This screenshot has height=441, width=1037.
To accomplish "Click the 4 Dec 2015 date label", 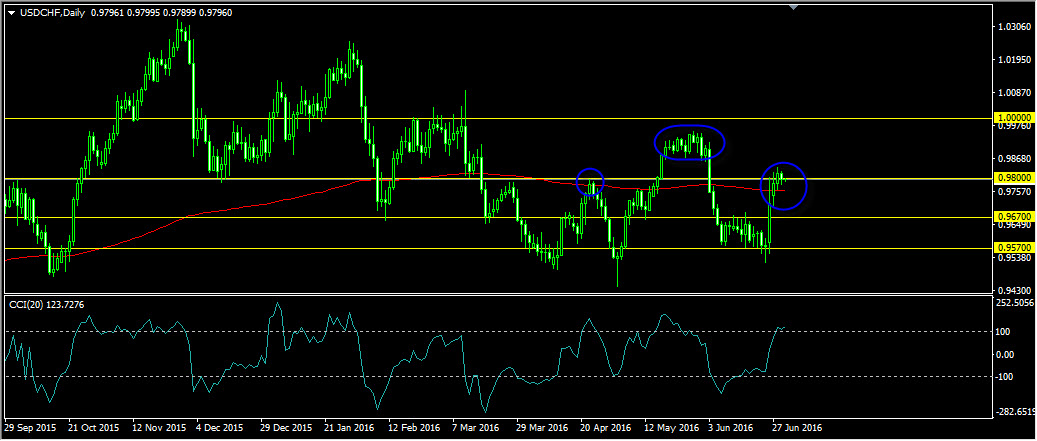I will pos(220,428).
